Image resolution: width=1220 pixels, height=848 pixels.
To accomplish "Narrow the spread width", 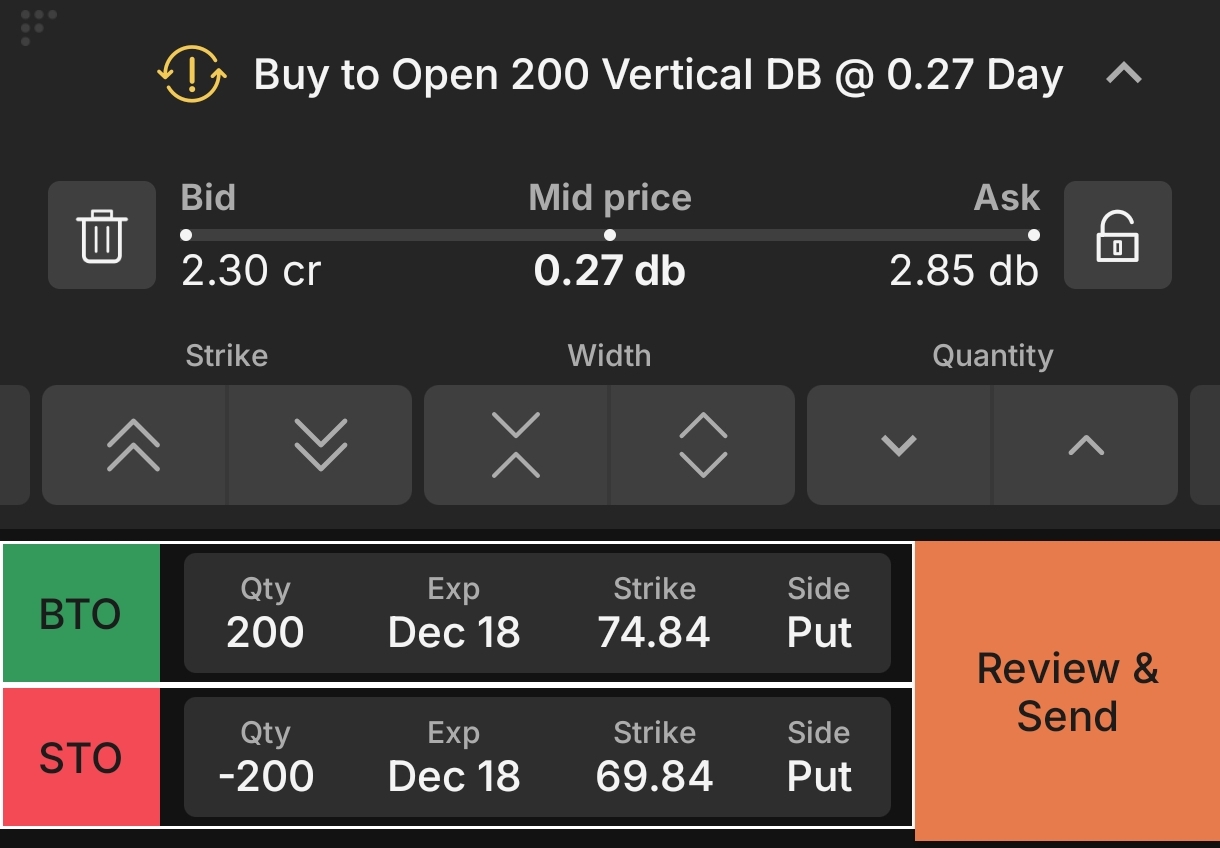I will (516, 445).
